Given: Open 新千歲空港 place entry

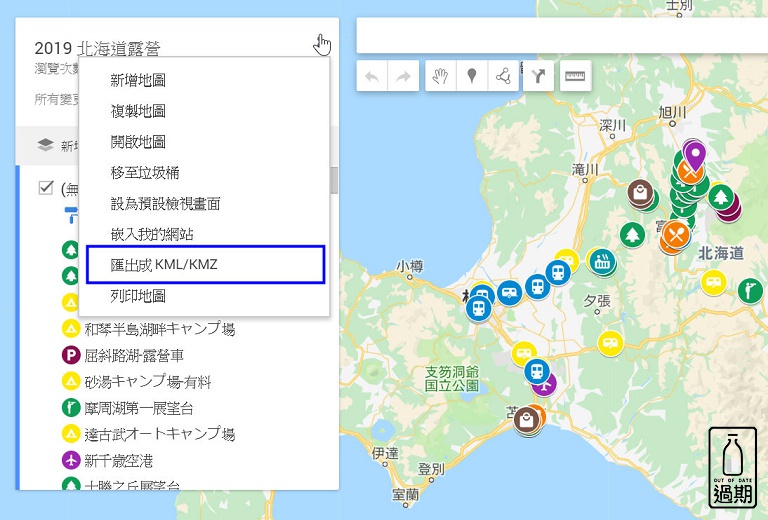Looking at the screenshot, I should coord(119,460).
